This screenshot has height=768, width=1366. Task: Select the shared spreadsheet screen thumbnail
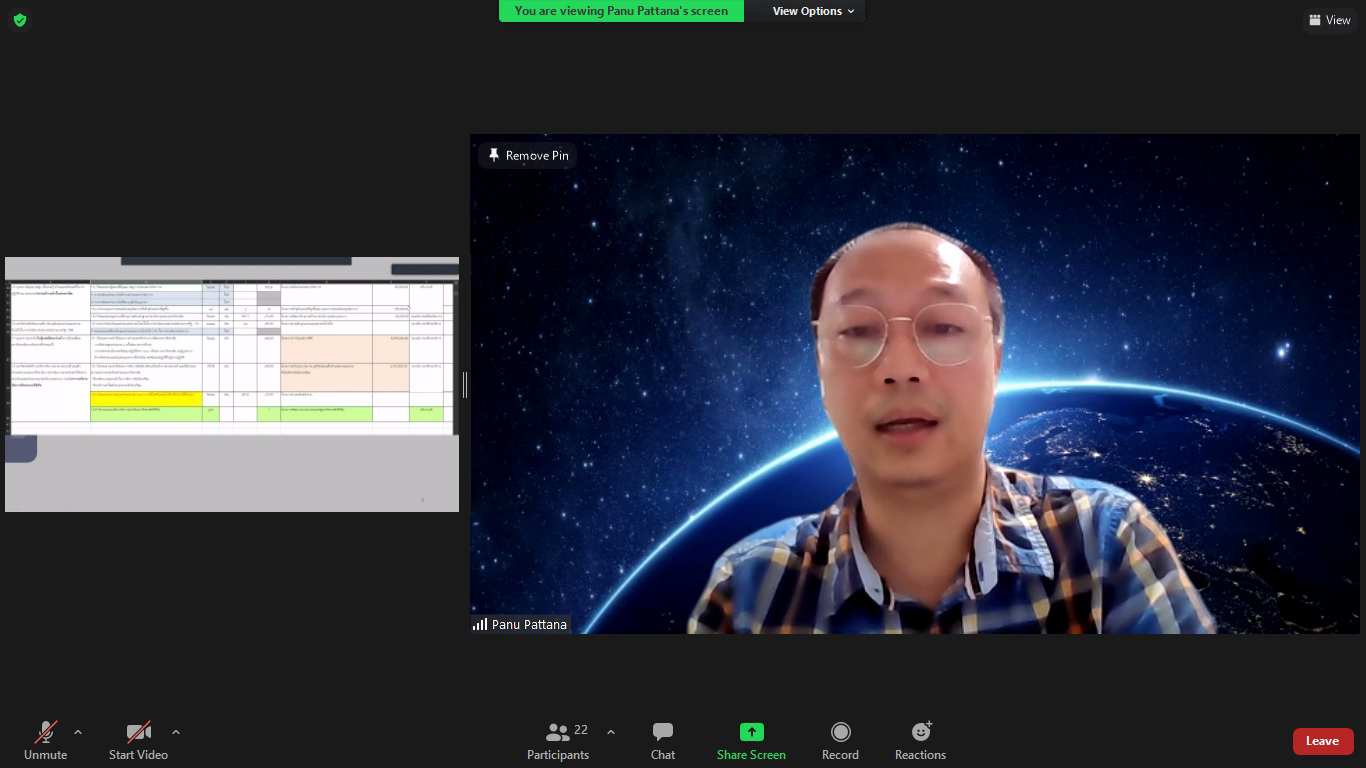pyautogui.click(x=232, y=384)
